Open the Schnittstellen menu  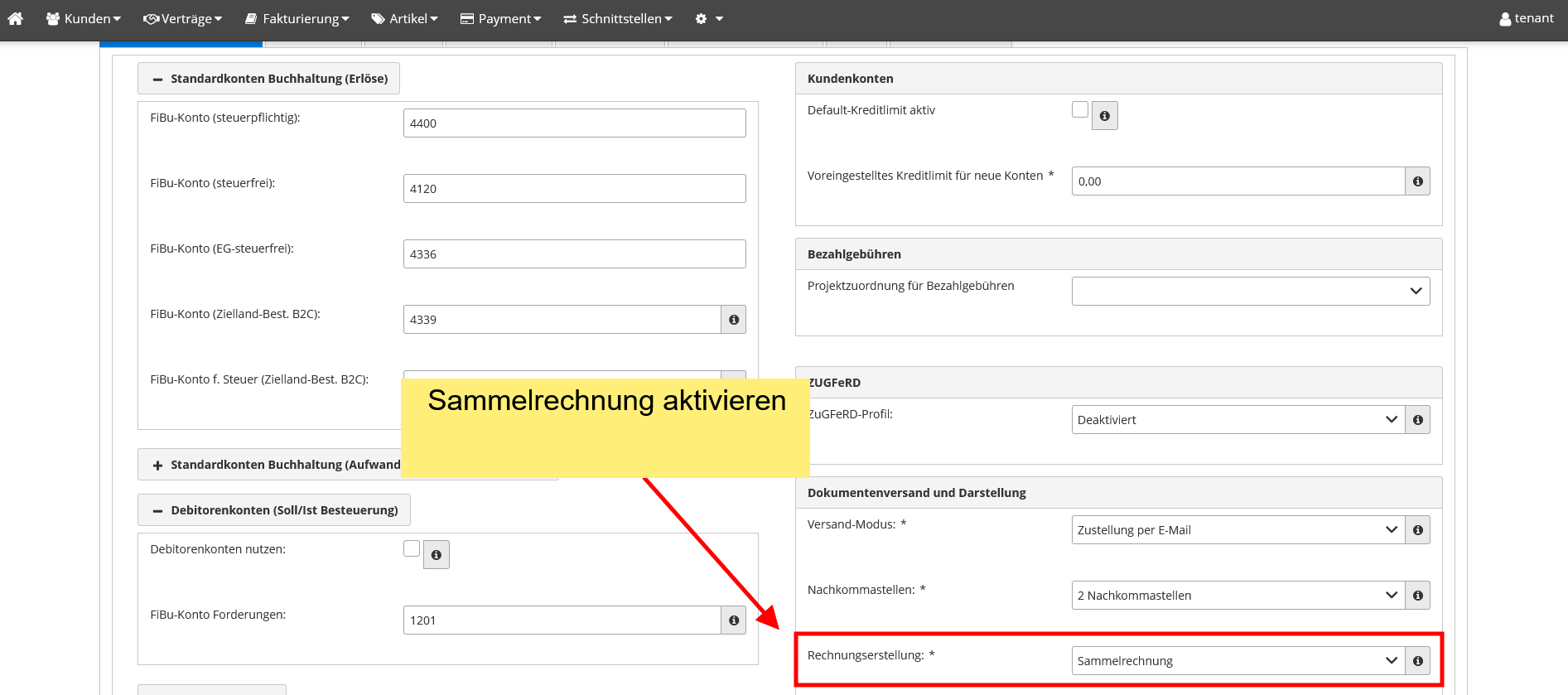click(x=618, y=18)
